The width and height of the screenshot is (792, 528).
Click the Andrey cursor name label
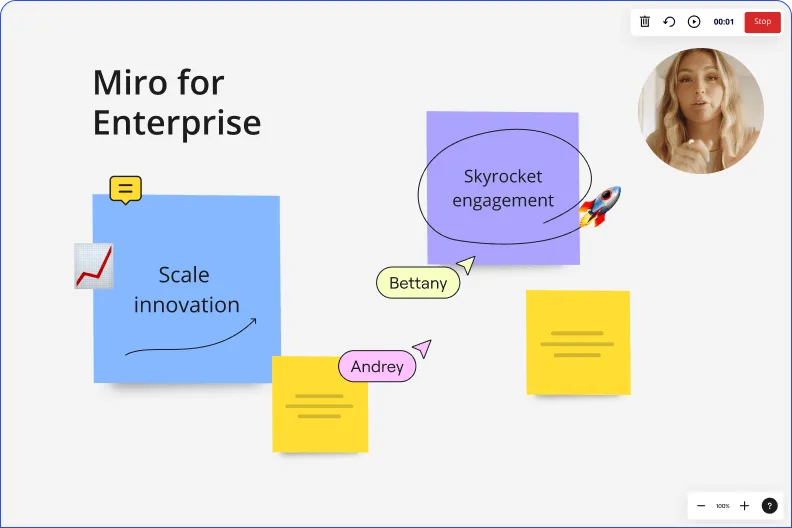tap(377, 366)
